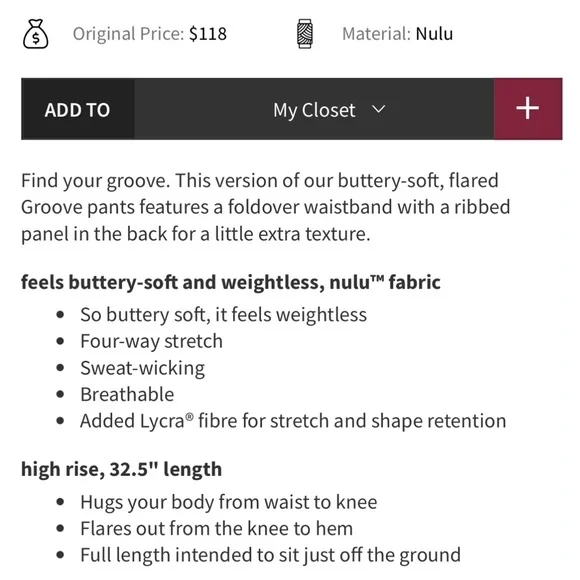
Task: Click the Breathable bullet item
Action: (127, 394)
